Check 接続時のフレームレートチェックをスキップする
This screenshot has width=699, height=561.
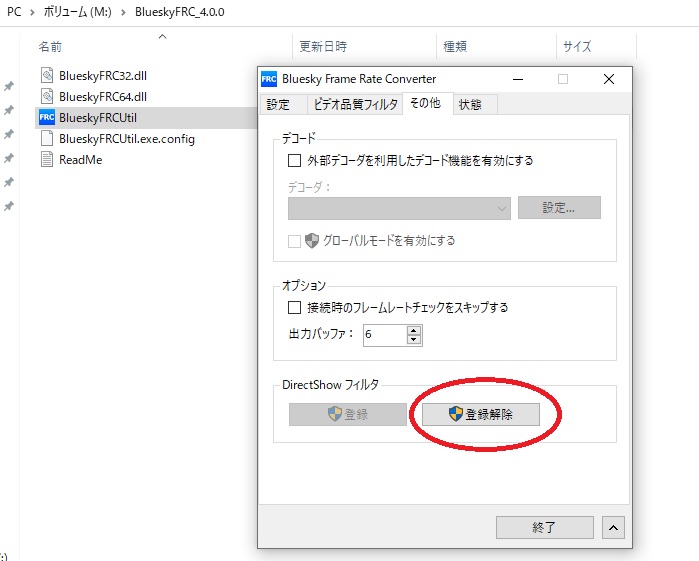tap(294, 307)
